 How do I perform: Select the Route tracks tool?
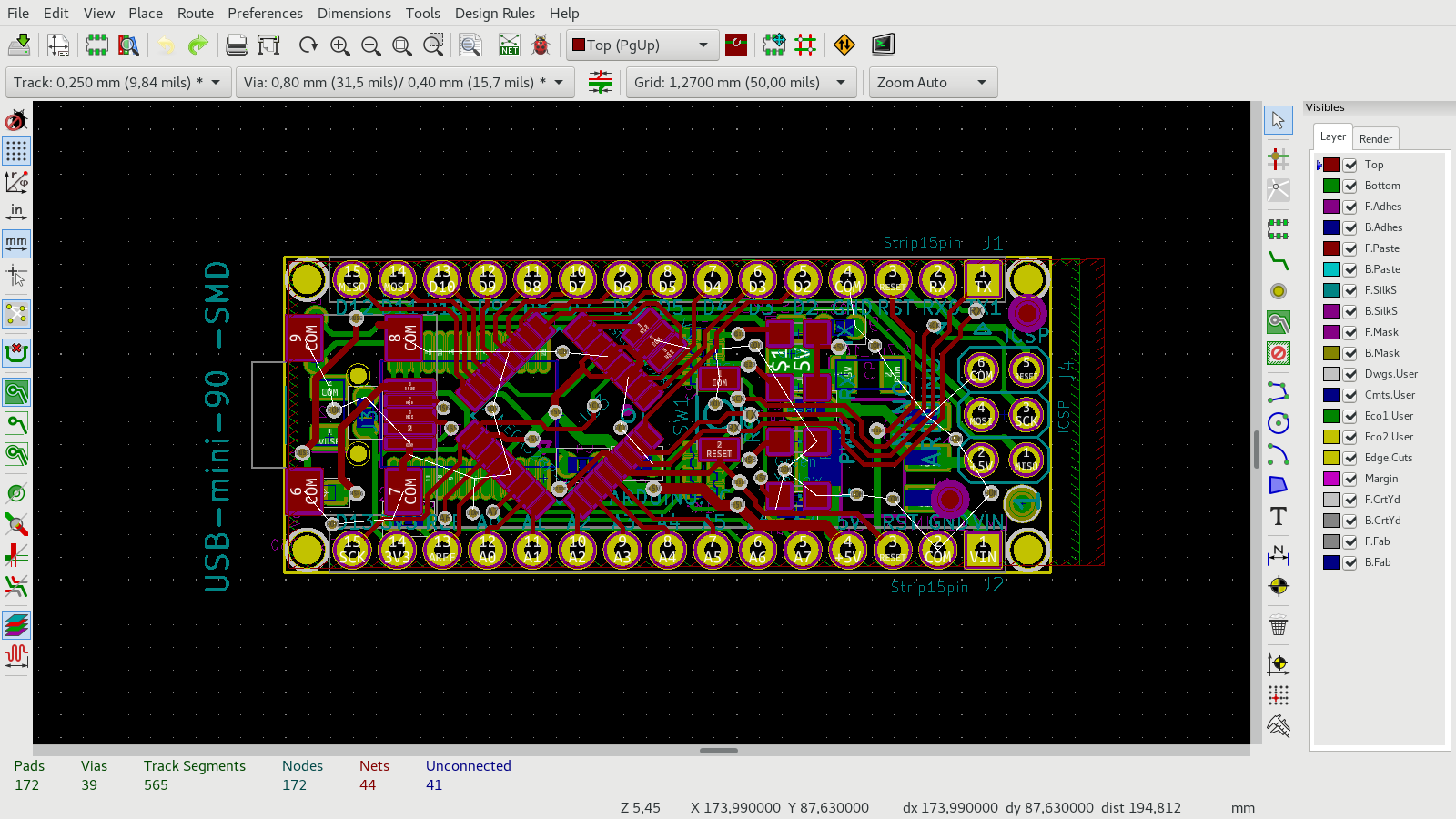point(1279,261)
